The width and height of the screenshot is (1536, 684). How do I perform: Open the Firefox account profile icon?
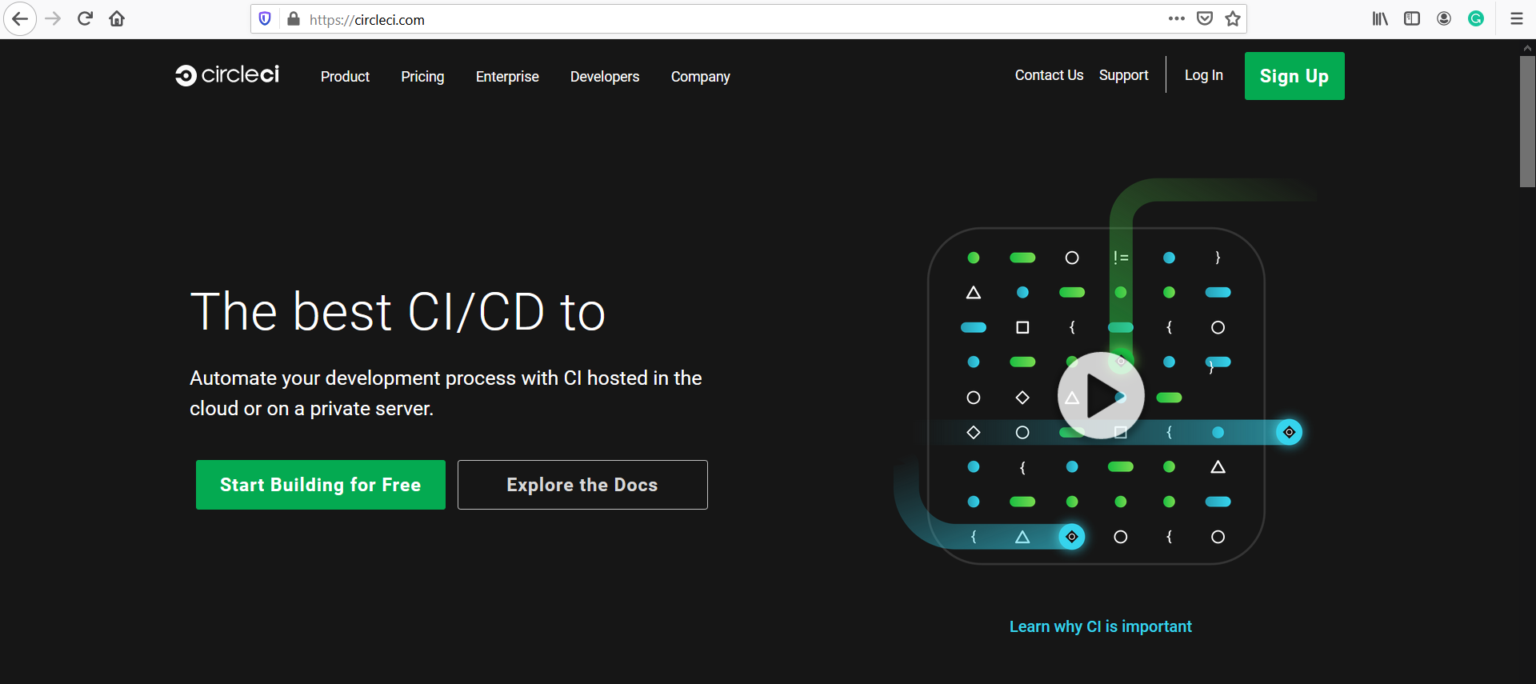[x=1444, y=19]
